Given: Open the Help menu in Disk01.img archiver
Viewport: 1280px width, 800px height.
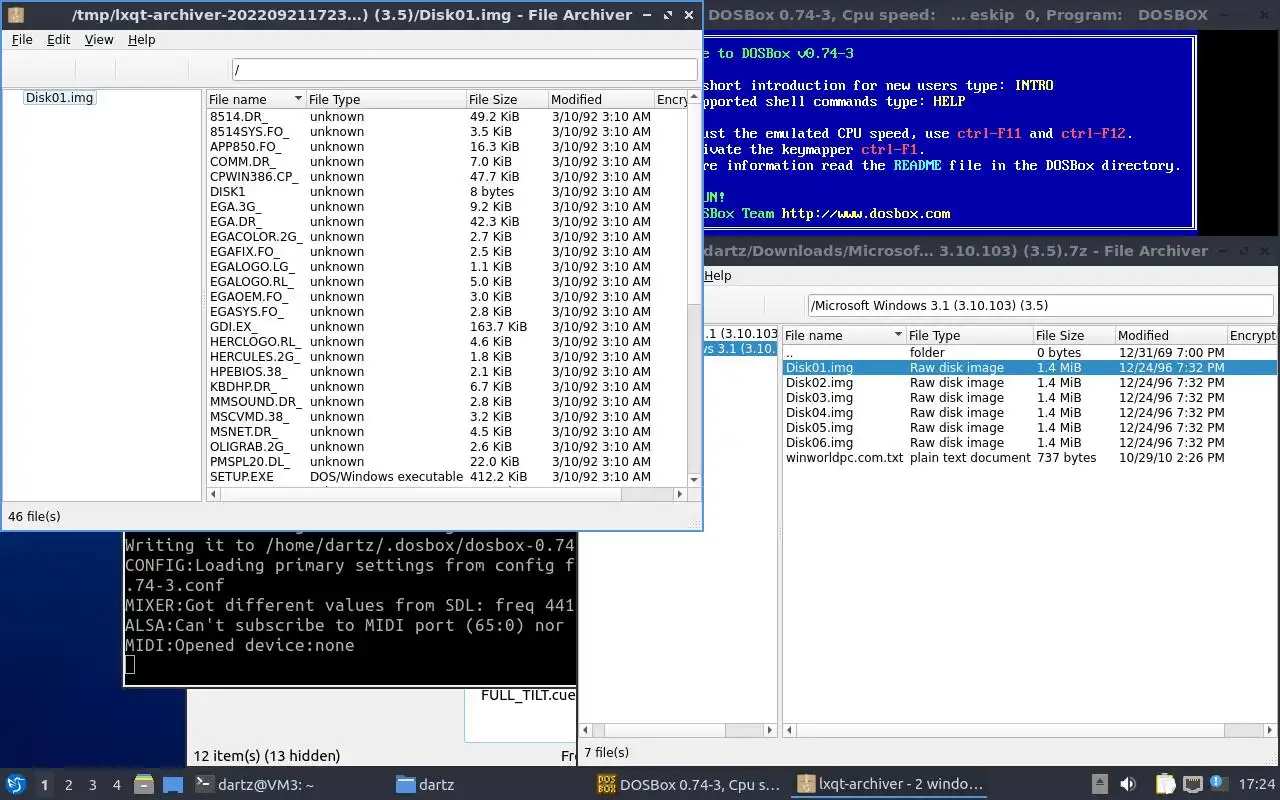Looking at the screenshot, I should tap(141, 39).
